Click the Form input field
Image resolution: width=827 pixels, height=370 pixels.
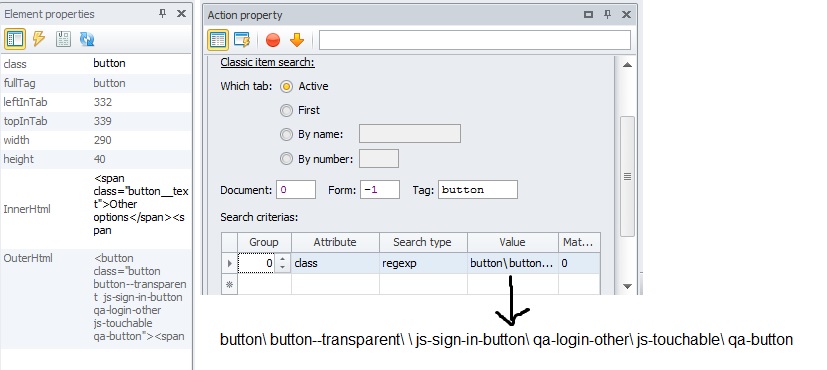tap(380, 190)
